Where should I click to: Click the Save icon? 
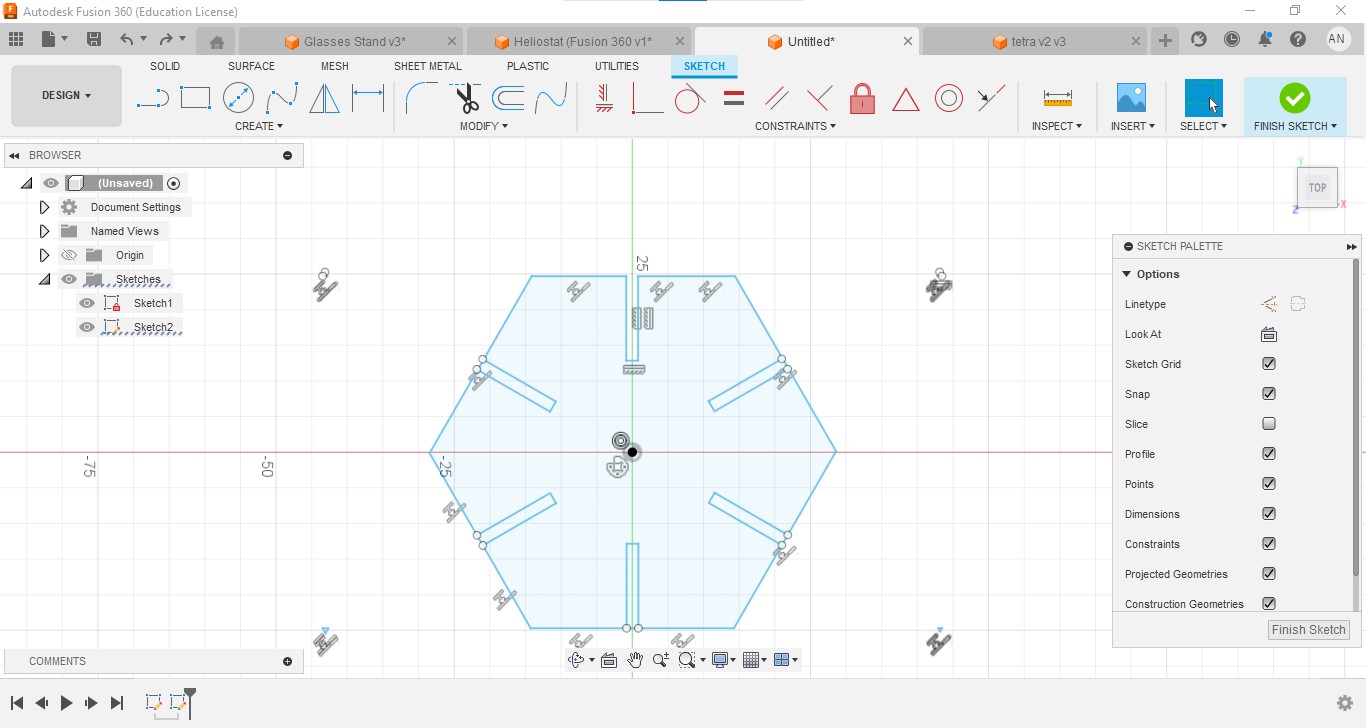point(93,40)
